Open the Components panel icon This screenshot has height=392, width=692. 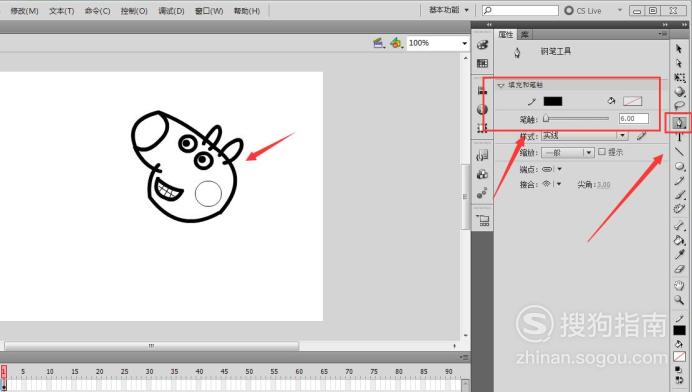482,174
